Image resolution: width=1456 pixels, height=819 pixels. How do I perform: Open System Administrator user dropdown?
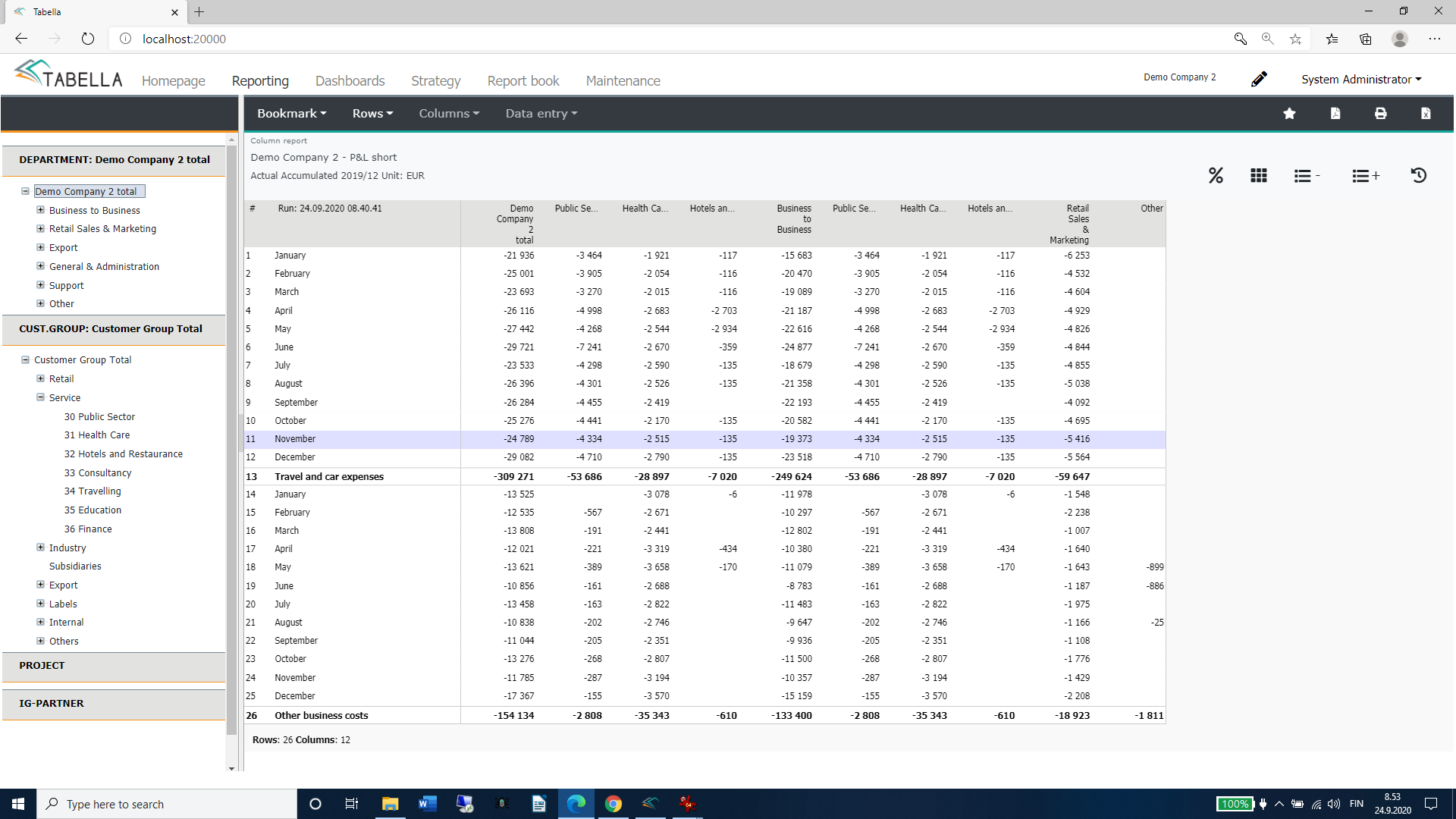point(1361,80)
